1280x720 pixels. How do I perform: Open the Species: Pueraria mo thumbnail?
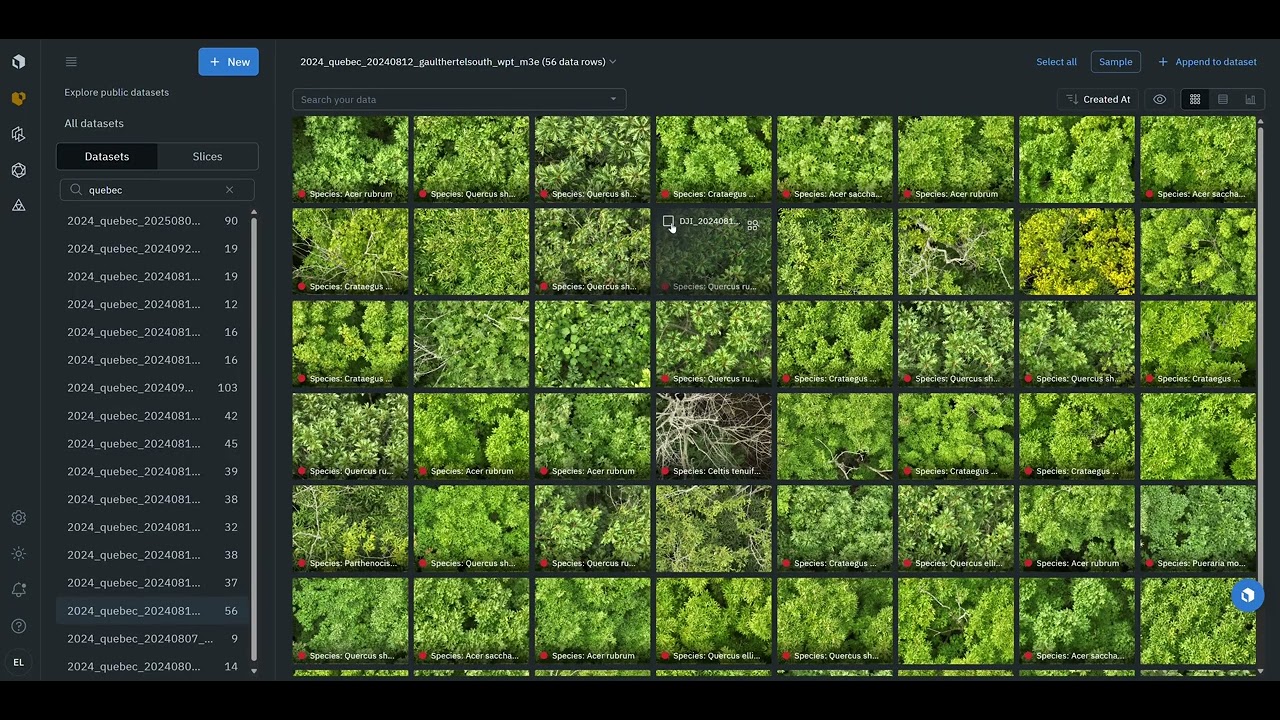1198,528
